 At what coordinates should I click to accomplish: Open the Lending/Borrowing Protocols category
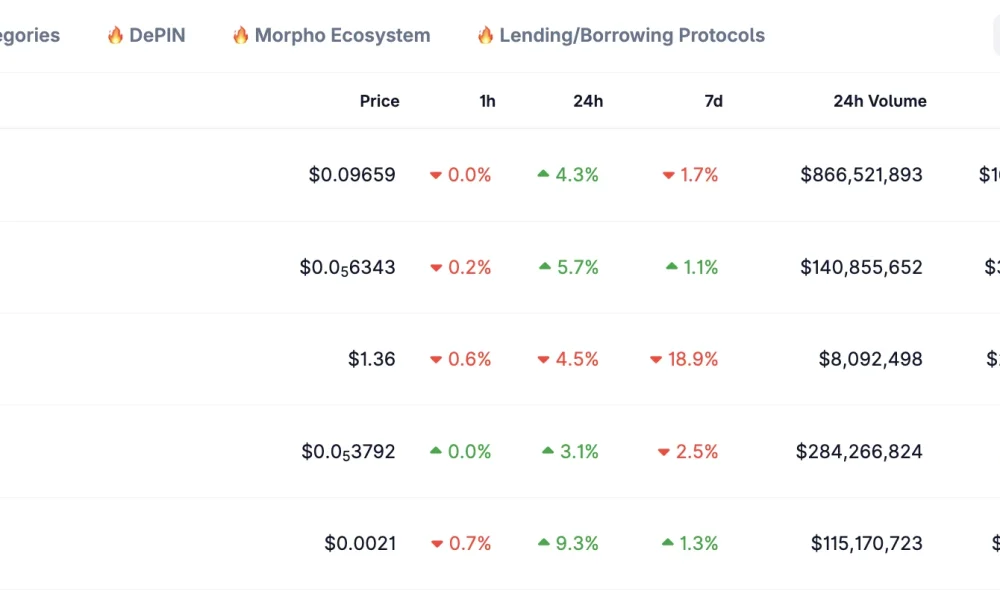click(633, 34)
